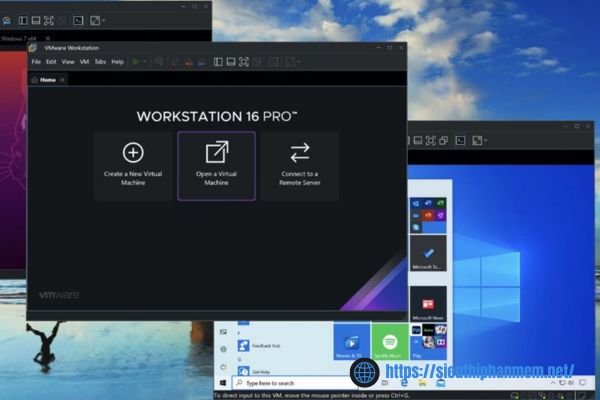Click full screen icon in top-left window

tap(49, 20)
